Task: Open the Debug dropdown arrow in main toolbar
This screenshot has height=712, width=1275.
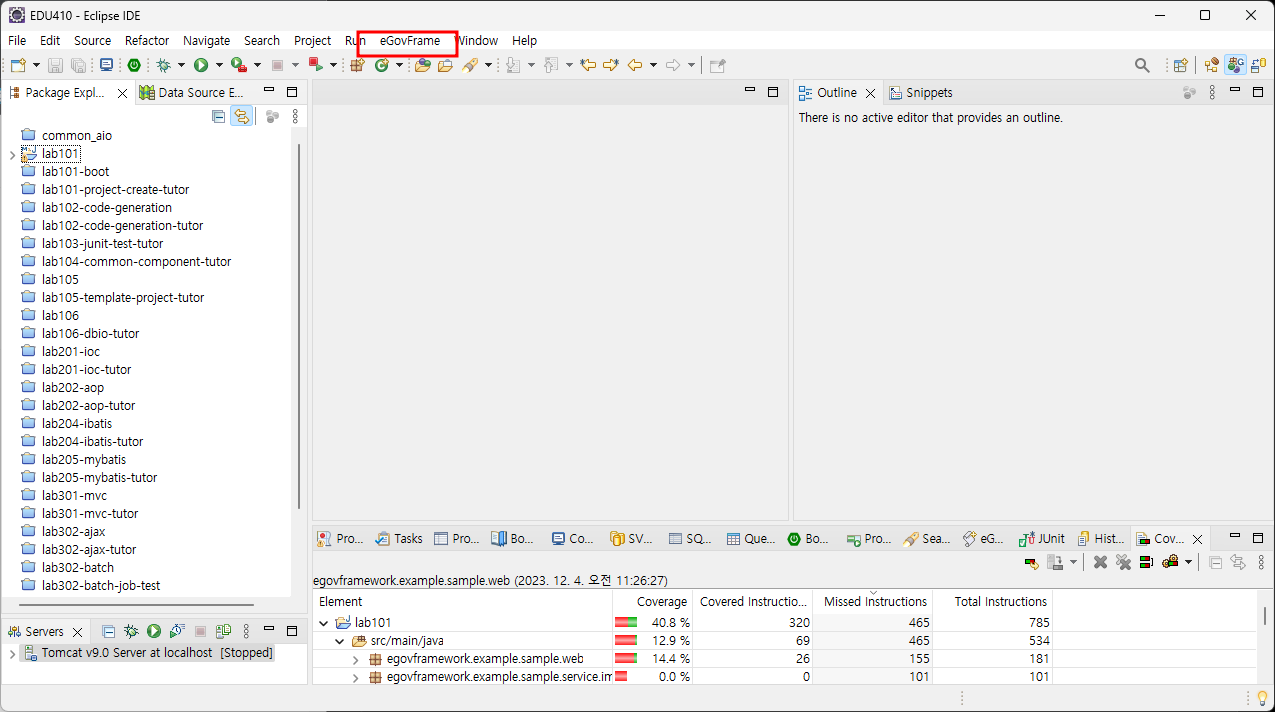Action: coord(182,65)
